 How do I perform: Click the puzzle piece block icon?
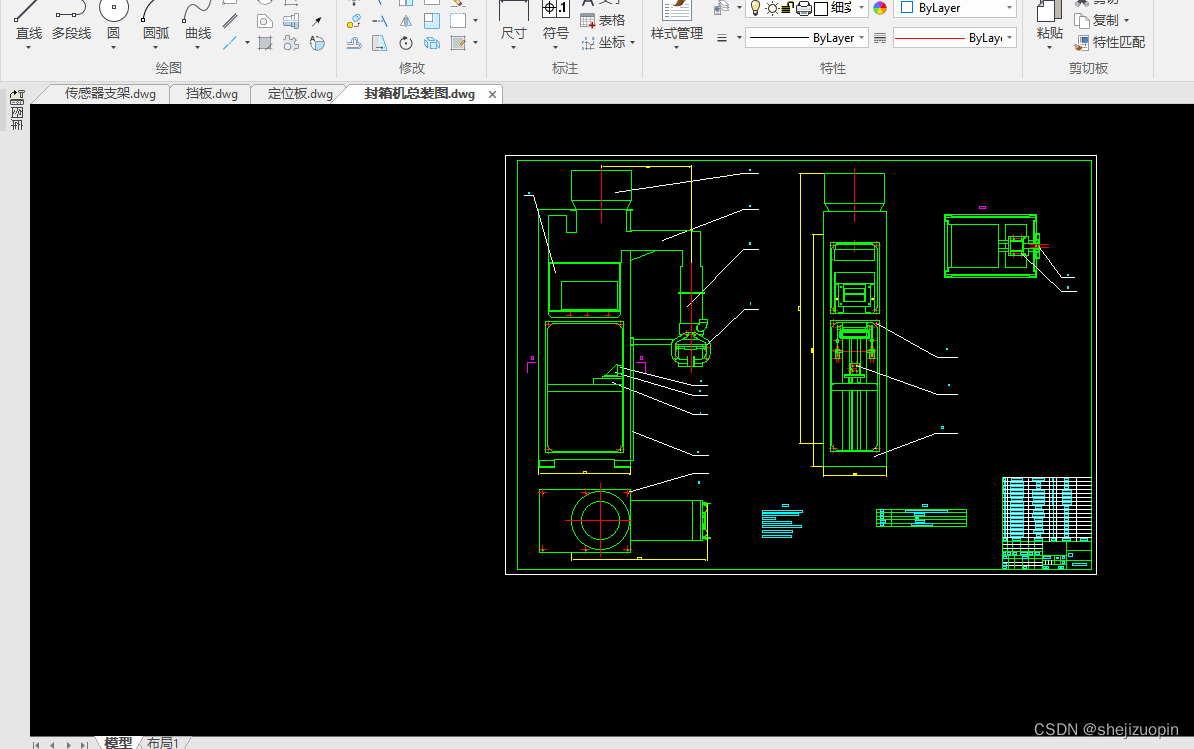point(291,43)
